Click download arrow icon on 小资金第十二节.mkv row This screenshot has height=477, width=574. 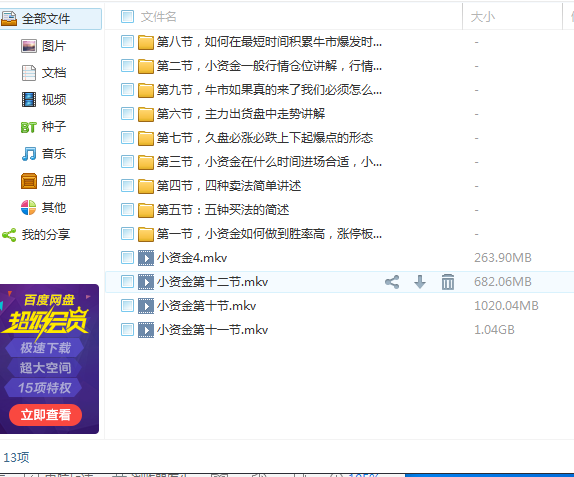(420, 282)
